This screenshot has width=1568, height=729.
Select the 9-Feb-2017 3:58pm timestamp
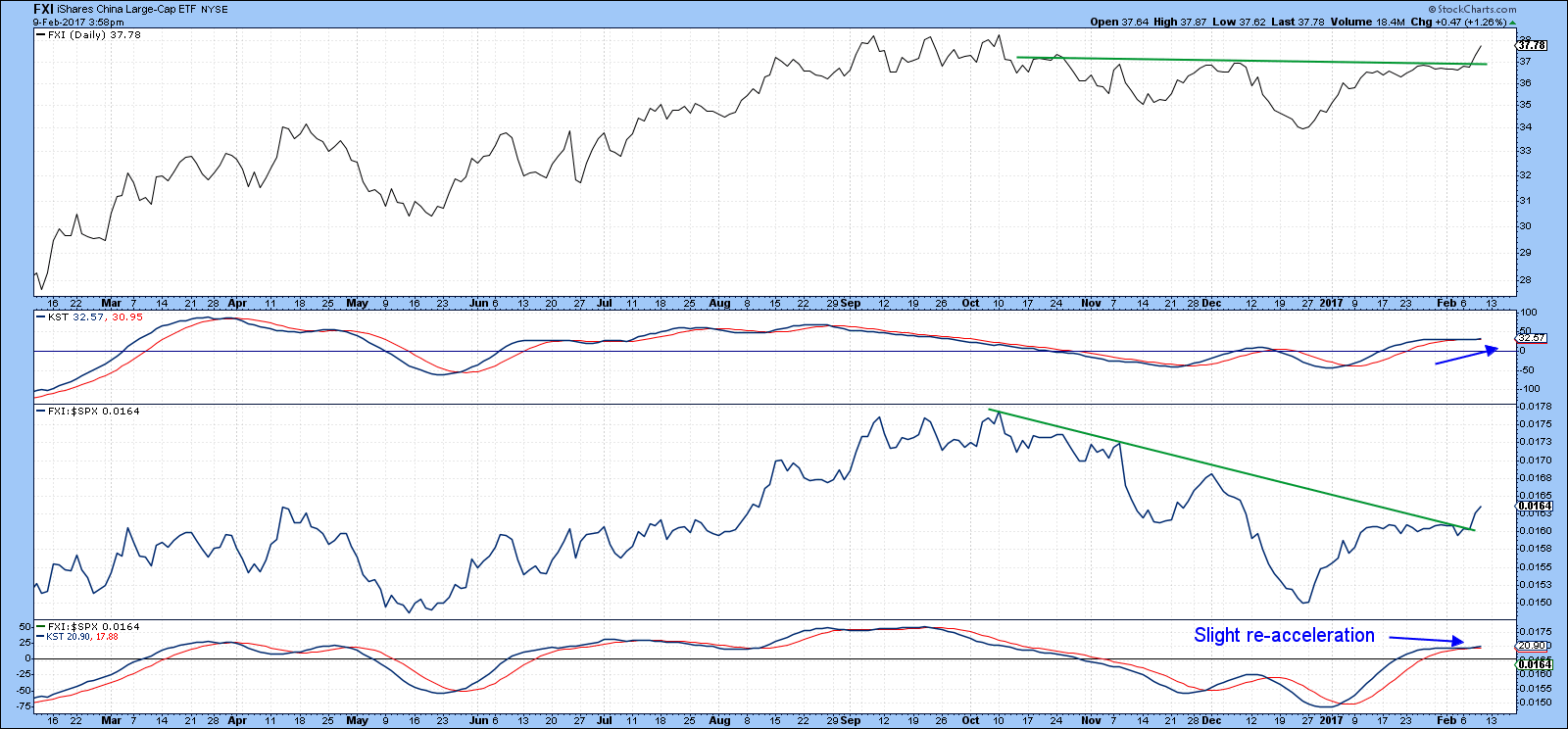pyautogui.click(x=78, y=22)
